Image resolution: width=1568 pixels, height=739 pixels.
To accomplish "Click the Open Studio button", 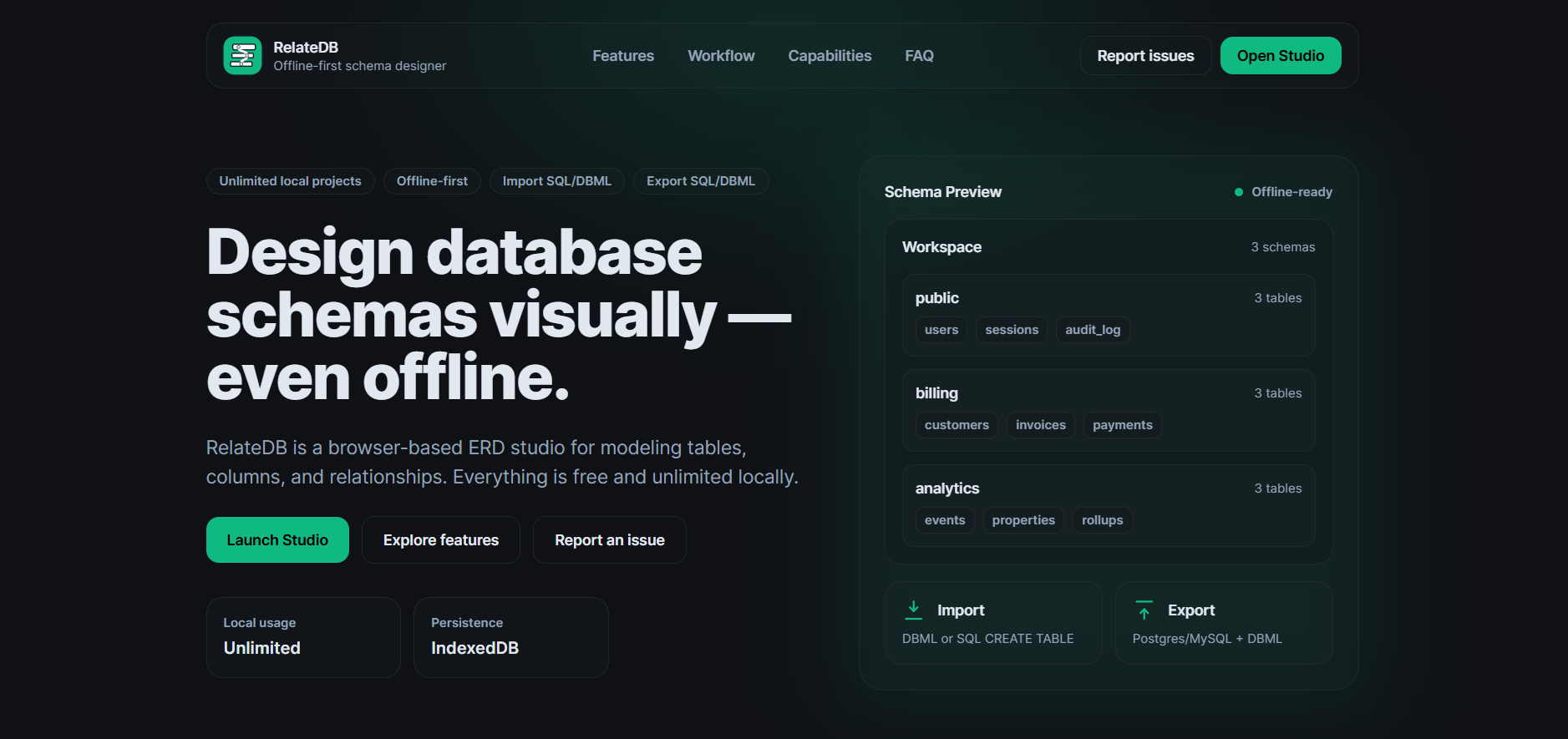I will 1281,56.
